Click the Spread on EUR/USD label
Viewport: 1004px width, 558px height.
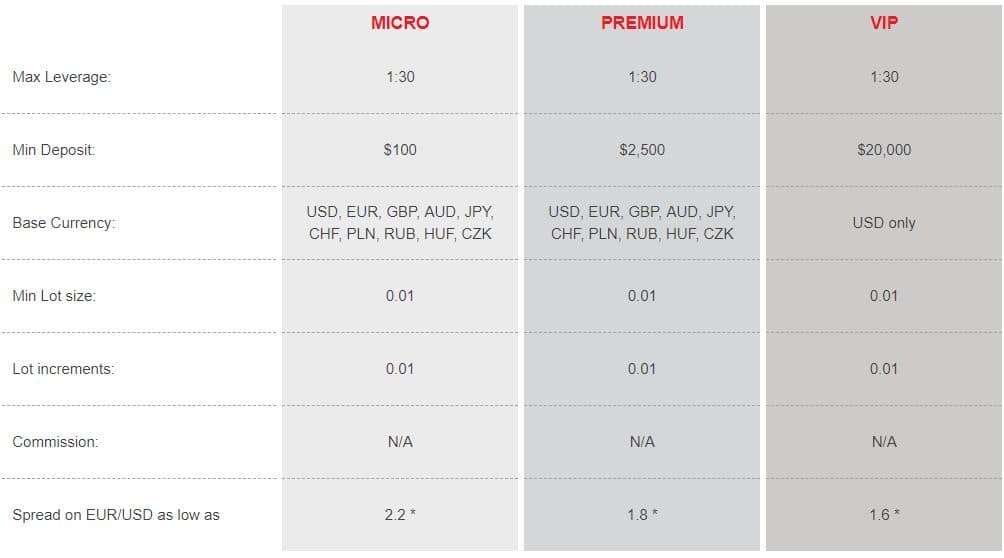click(116, 515)
